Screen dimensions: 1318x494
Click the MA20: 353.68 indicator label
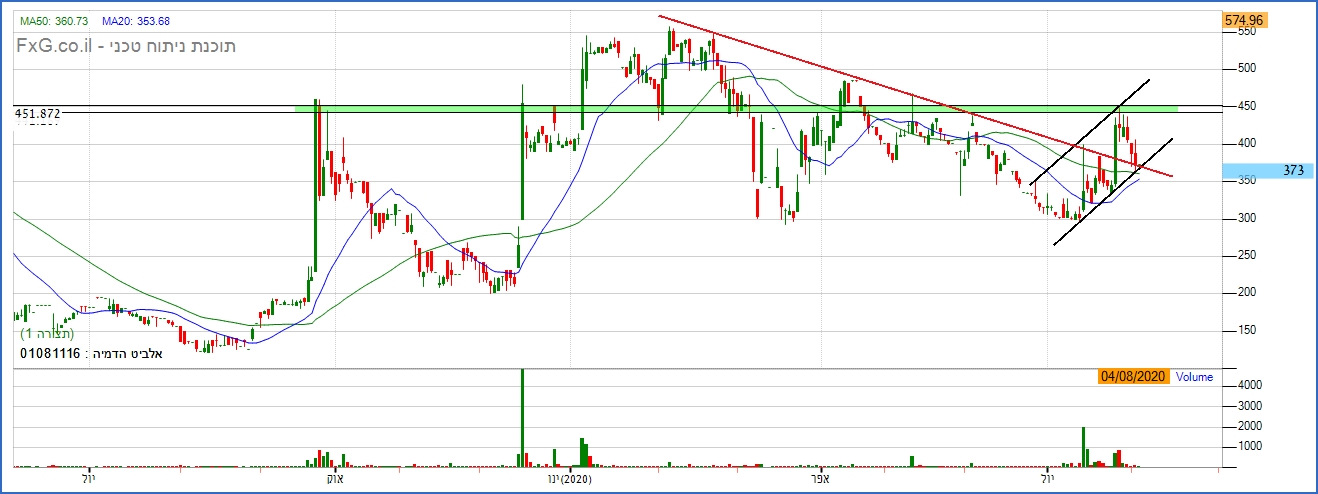coord(136,22)
